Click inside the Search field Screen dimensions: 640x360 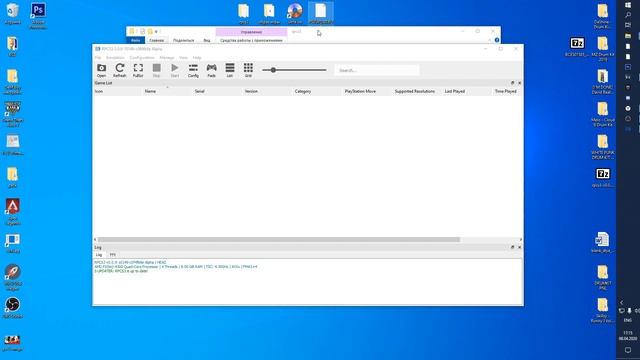(x=376, y=70)
